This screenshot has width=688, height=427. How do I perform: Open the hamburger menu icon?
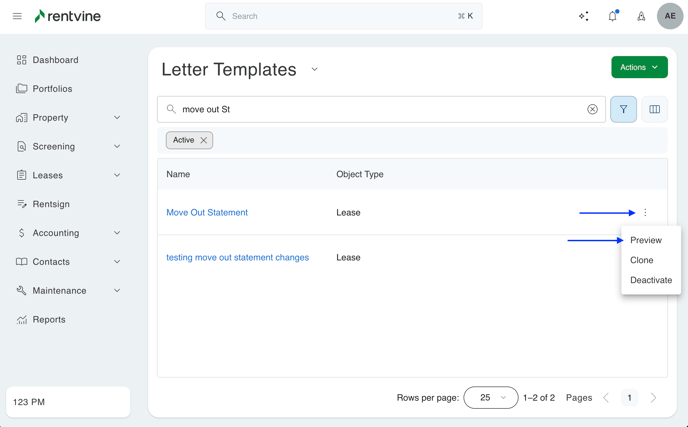pyautogui.click(x=17, y=16)
